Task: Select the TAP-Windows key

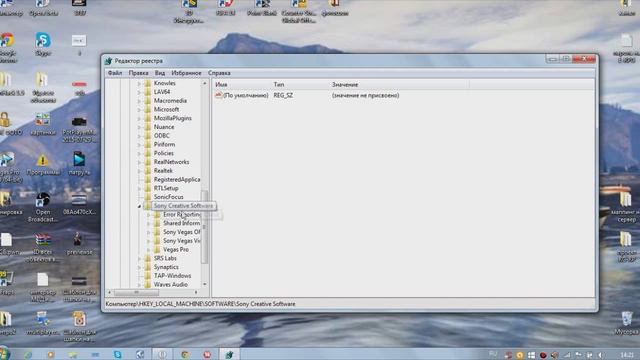Action: [172, 276]
